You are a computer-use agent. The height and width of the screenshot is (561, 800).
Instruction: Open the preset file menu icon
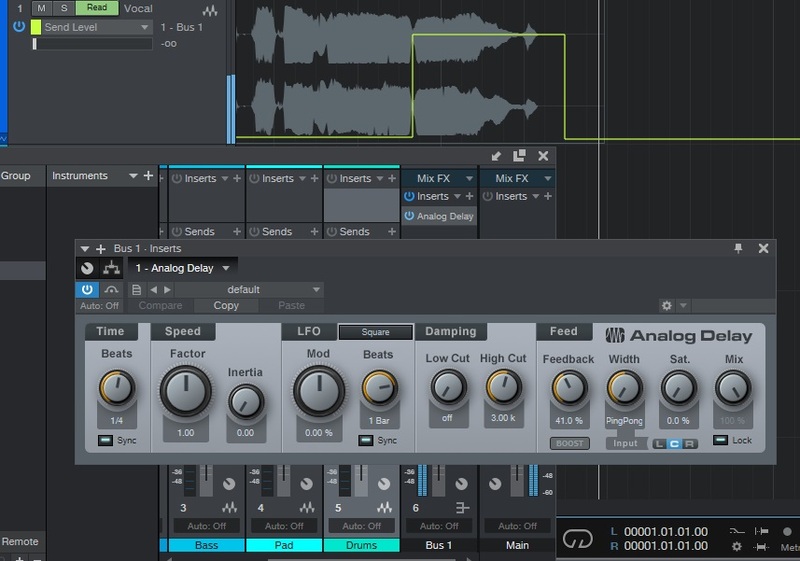[x=136, y=290]
